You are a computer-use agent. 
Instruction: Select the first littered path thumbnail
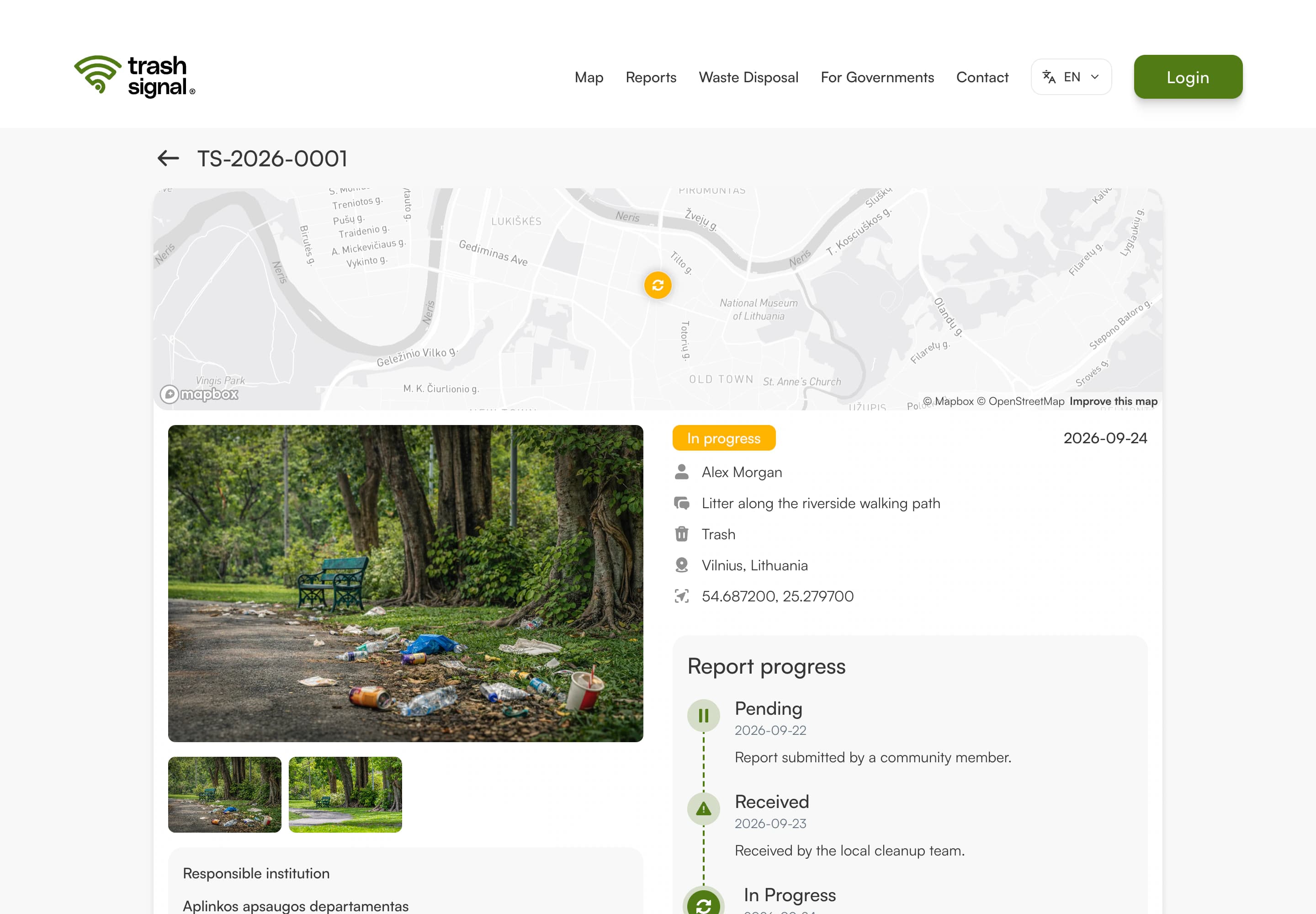tap(224, 794)
